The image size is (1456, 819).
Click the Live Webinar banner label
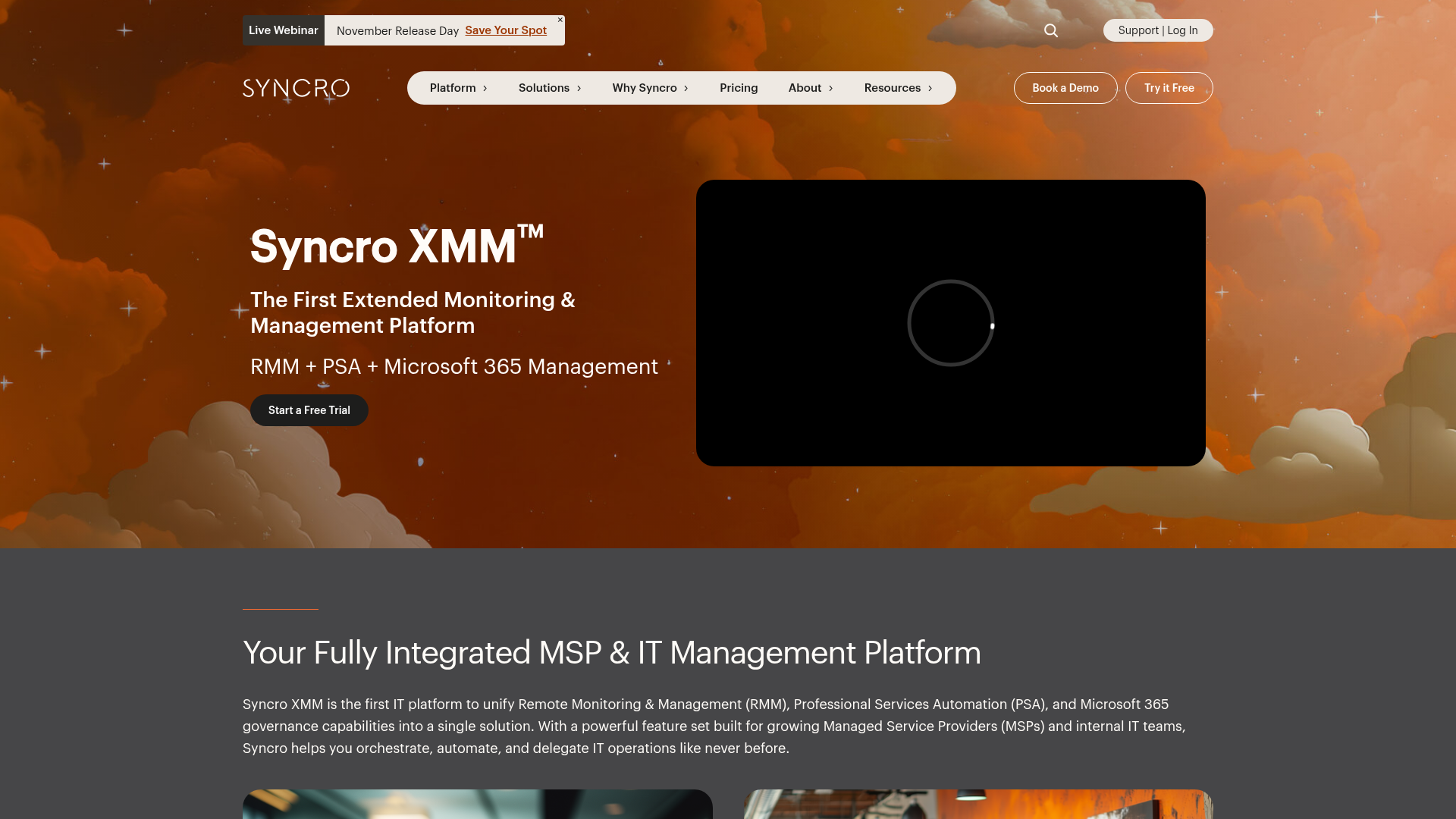tap(284, 30)
